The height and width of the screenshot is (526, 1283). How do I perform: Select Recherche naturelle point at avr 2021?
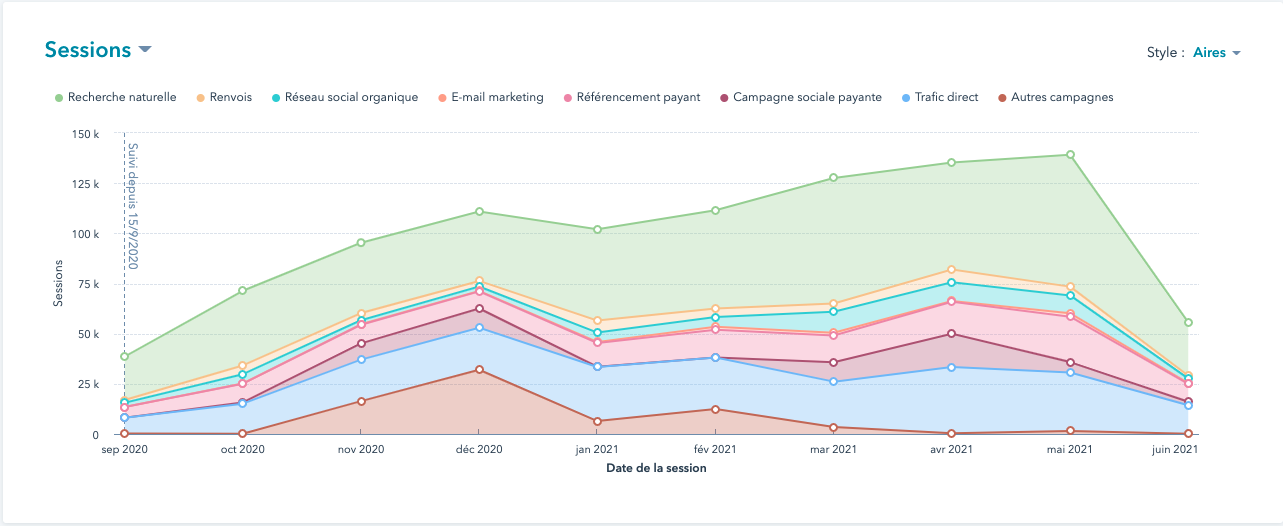[x=951, y=162]
